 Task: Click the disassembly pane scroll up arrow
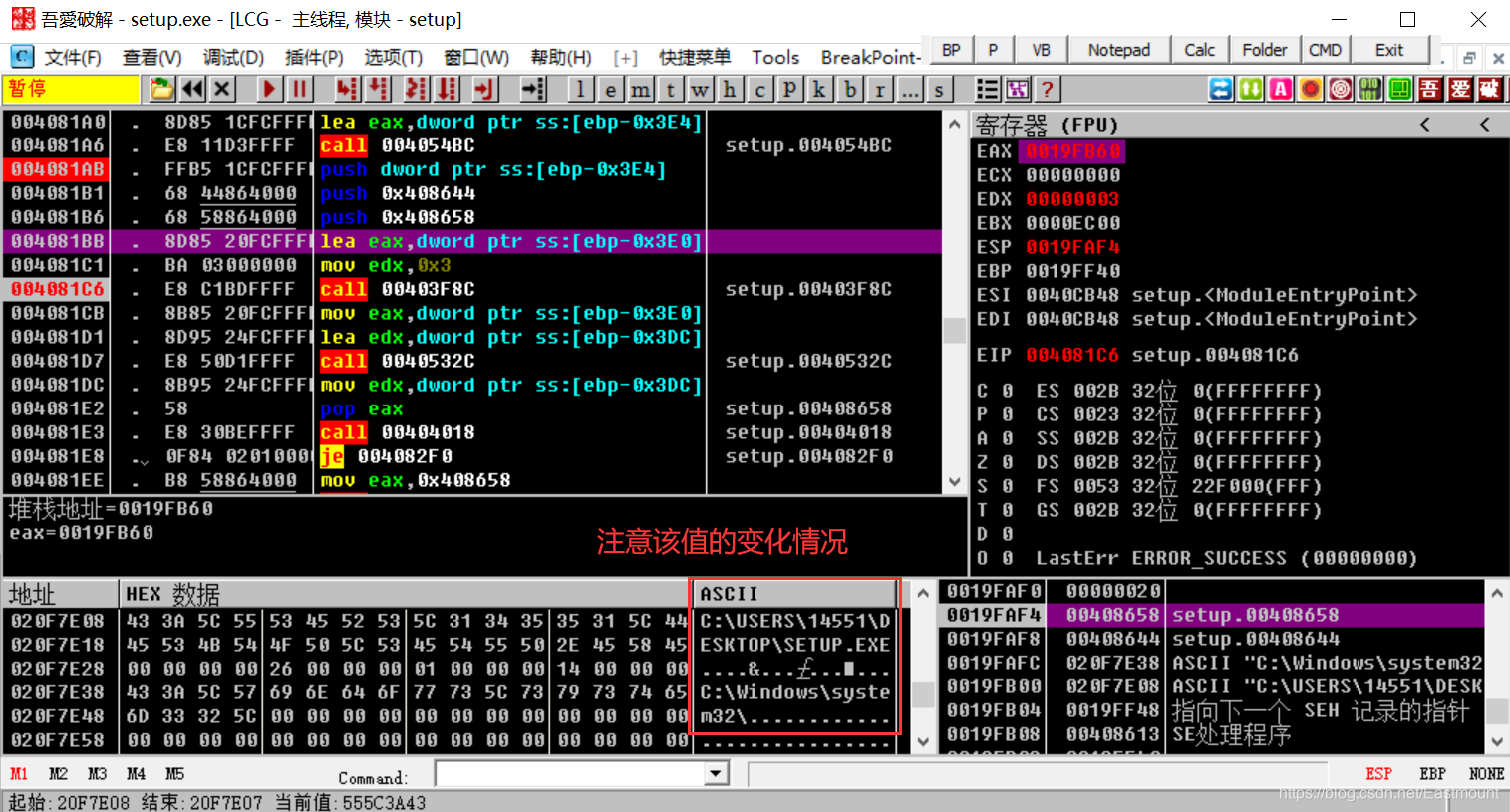pyautogui.click(x=954, y=124)
